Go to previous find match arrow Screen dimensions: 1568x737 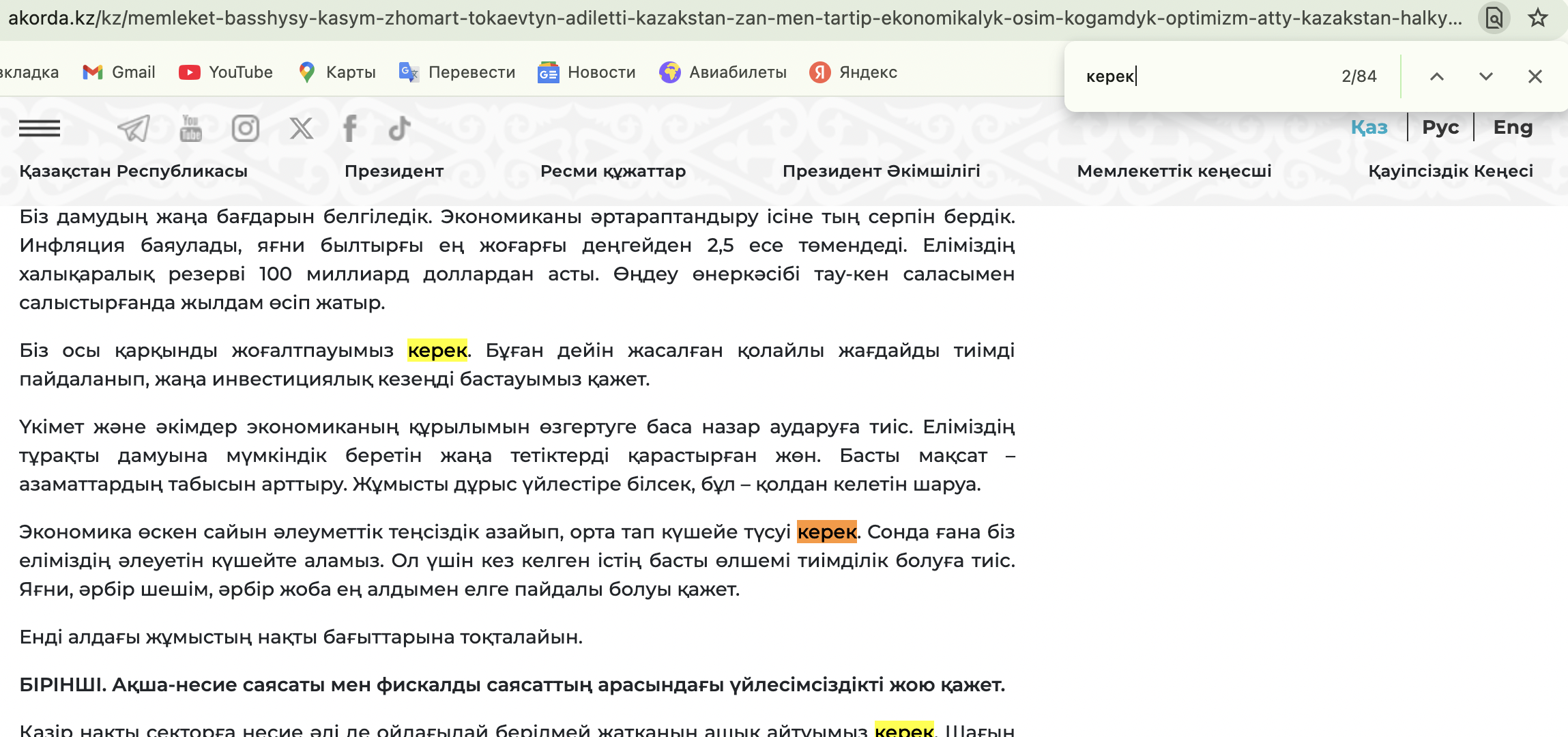point(1436,76)
